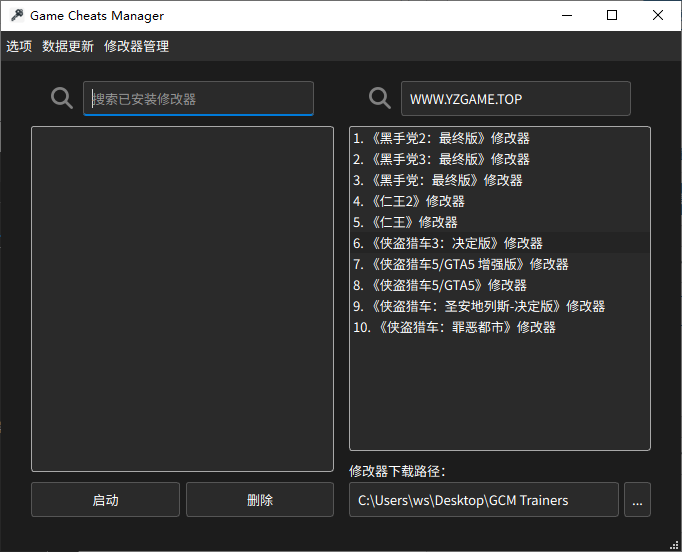
Task: Pick 《侠盗猎车：罪恶都市》修改器 entry
Action: point(500,327)
